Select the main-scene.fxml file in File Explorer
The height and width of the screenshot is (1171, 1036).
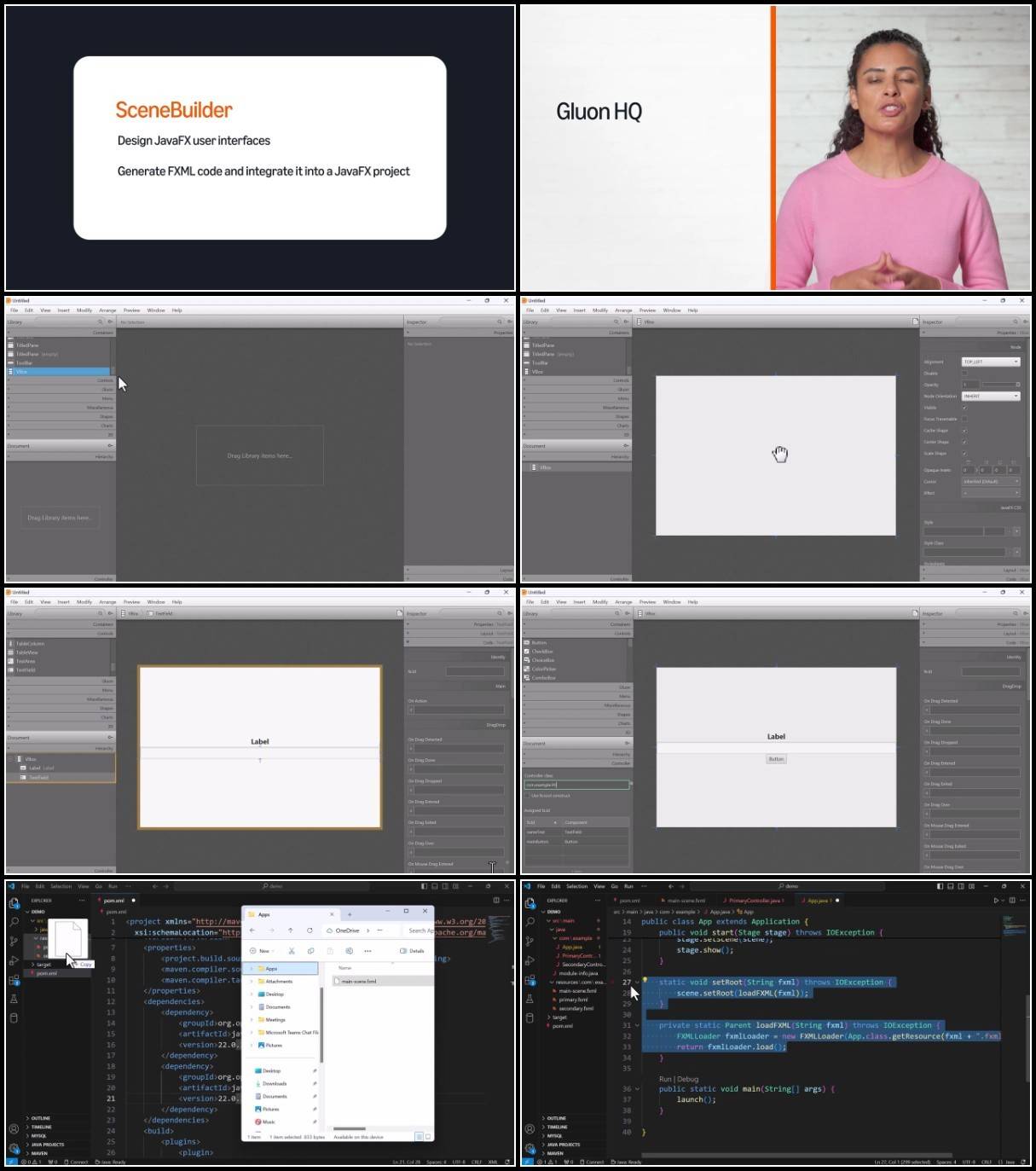(383, 981)
